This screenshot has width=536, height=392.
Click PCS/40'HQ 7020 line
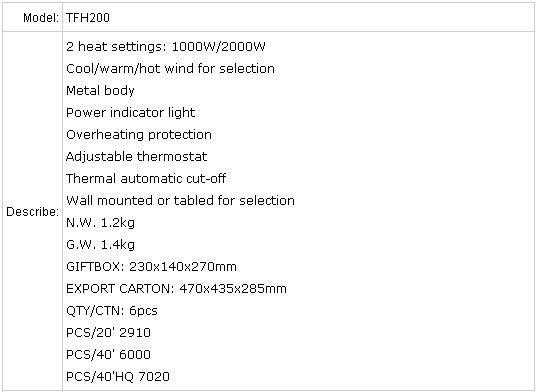pos(118,377)
